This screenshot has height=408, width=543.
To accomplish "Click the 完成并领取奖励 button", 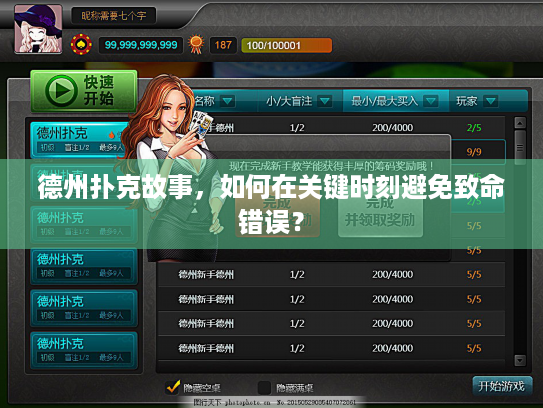I will [380, 212].
